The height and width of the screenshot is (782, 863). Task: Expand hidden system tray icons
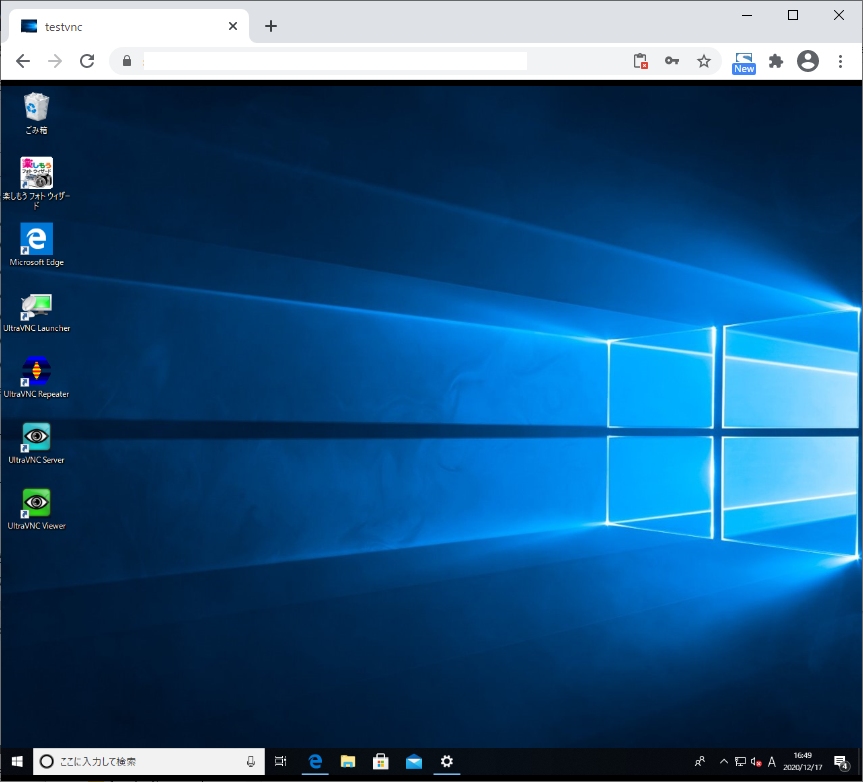tap(724, 761)
